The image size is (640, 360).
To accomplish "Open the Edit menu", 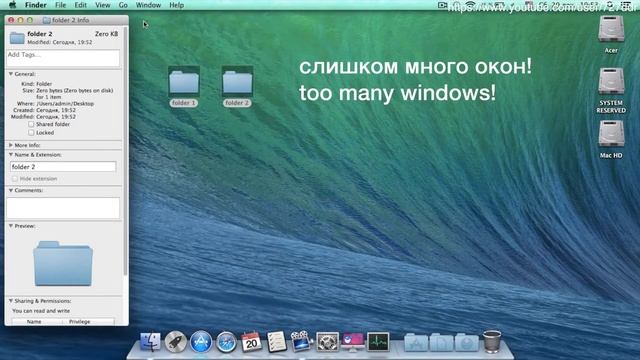I will tap(80, 5).
